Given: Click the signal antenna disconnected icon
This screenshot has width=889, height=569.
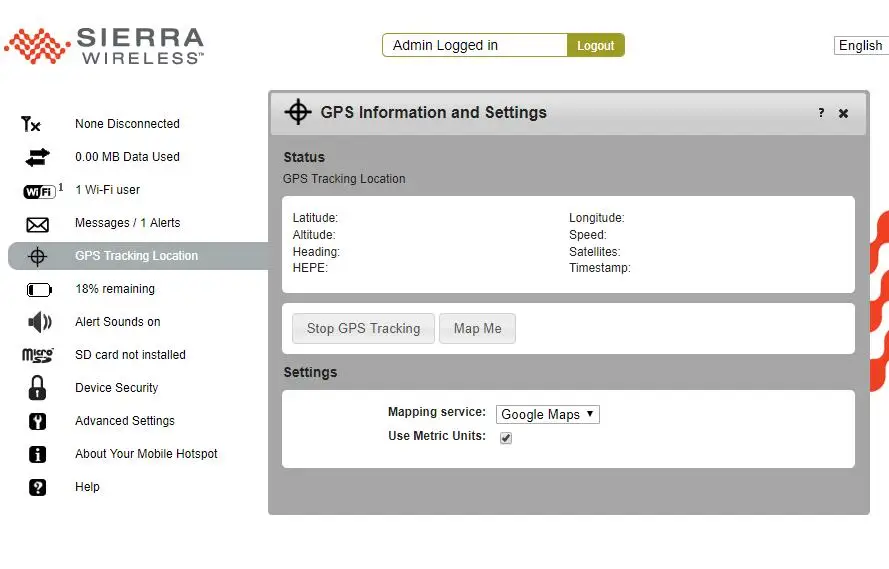Looking at the screenshot, I should 31,124.
